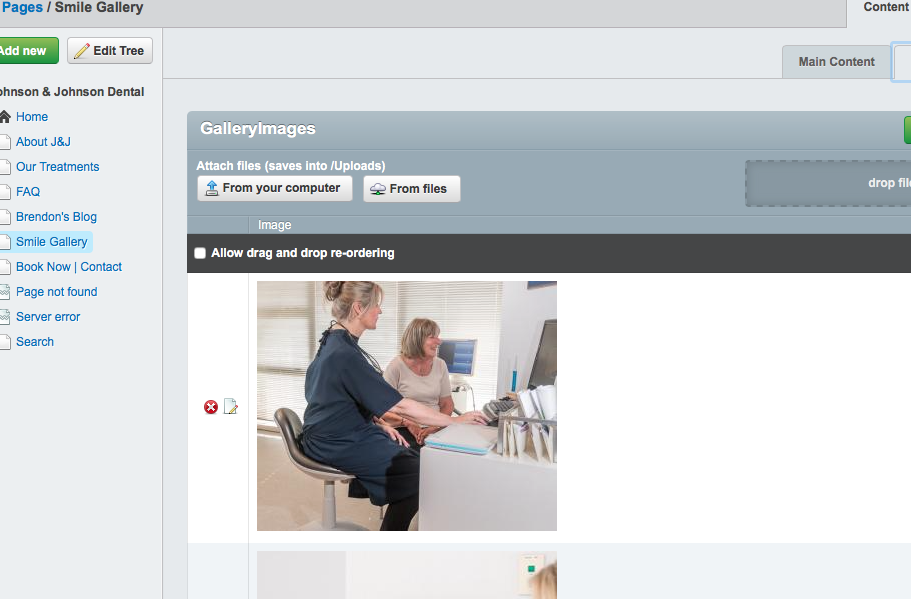Click the page icon beside Brendon's Blog

pyautogui.click(x=5, y=217)
